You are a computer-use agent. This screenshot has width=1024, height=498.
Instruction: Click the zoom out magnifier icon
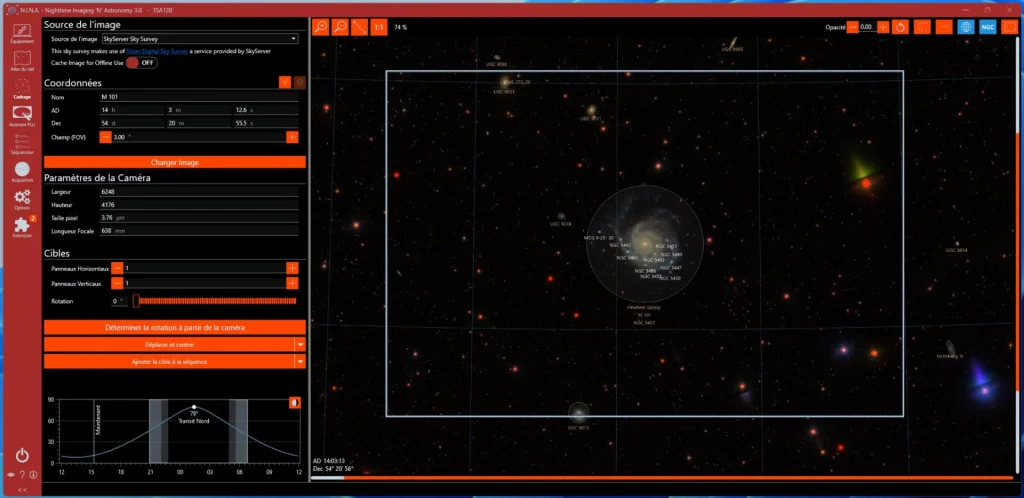pos(340,27)
